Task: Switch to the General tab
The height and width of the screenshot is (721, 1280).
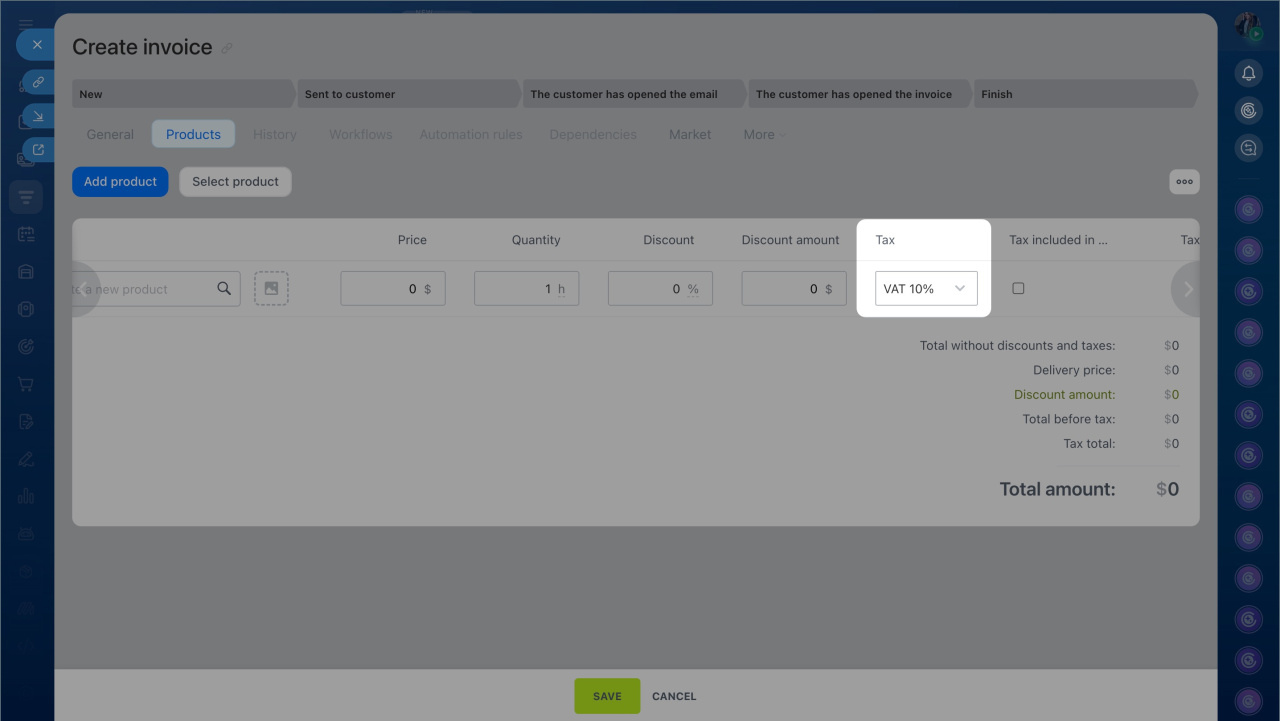Action: pos(110,135)
